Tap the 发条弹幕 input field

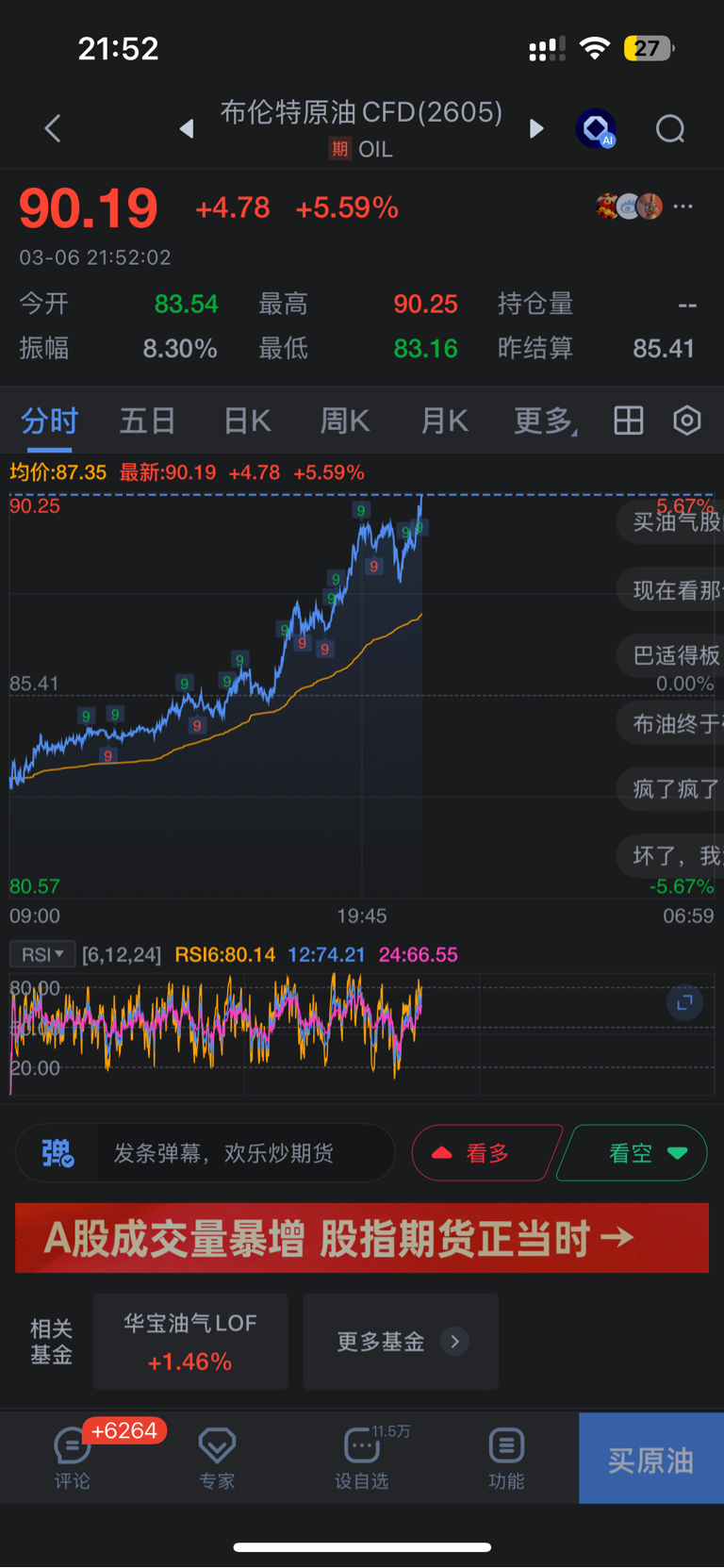(246, 1153)
